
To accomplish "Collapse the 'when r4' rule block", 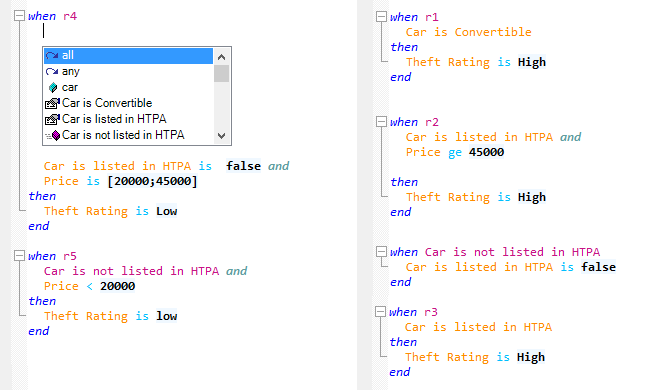I will 19,16.
